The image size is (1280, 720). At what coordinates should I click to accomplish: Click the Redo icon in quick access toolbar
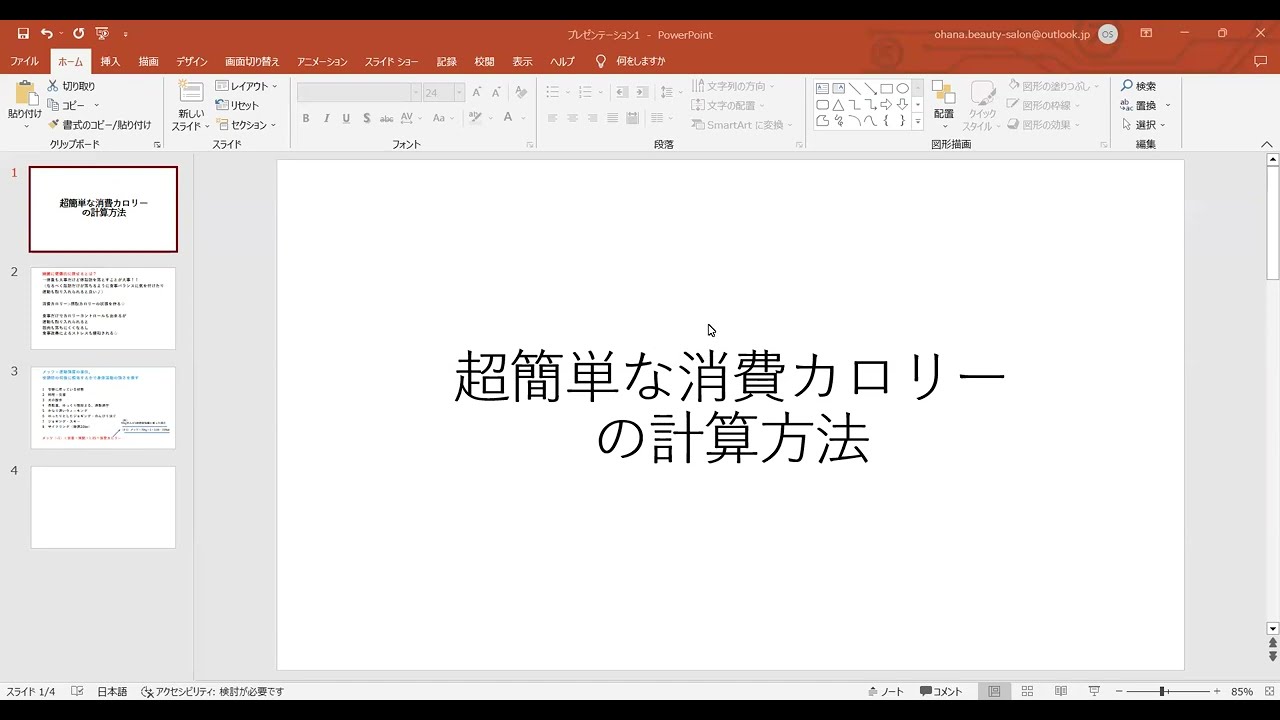click(78, 34)
